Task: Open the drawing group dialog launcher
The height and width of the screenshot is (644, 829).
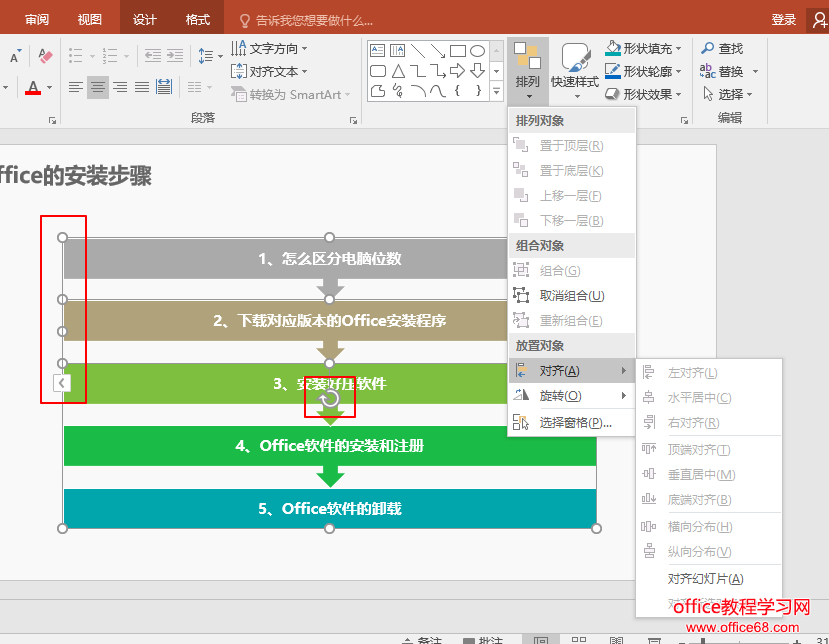Action: 684,121
